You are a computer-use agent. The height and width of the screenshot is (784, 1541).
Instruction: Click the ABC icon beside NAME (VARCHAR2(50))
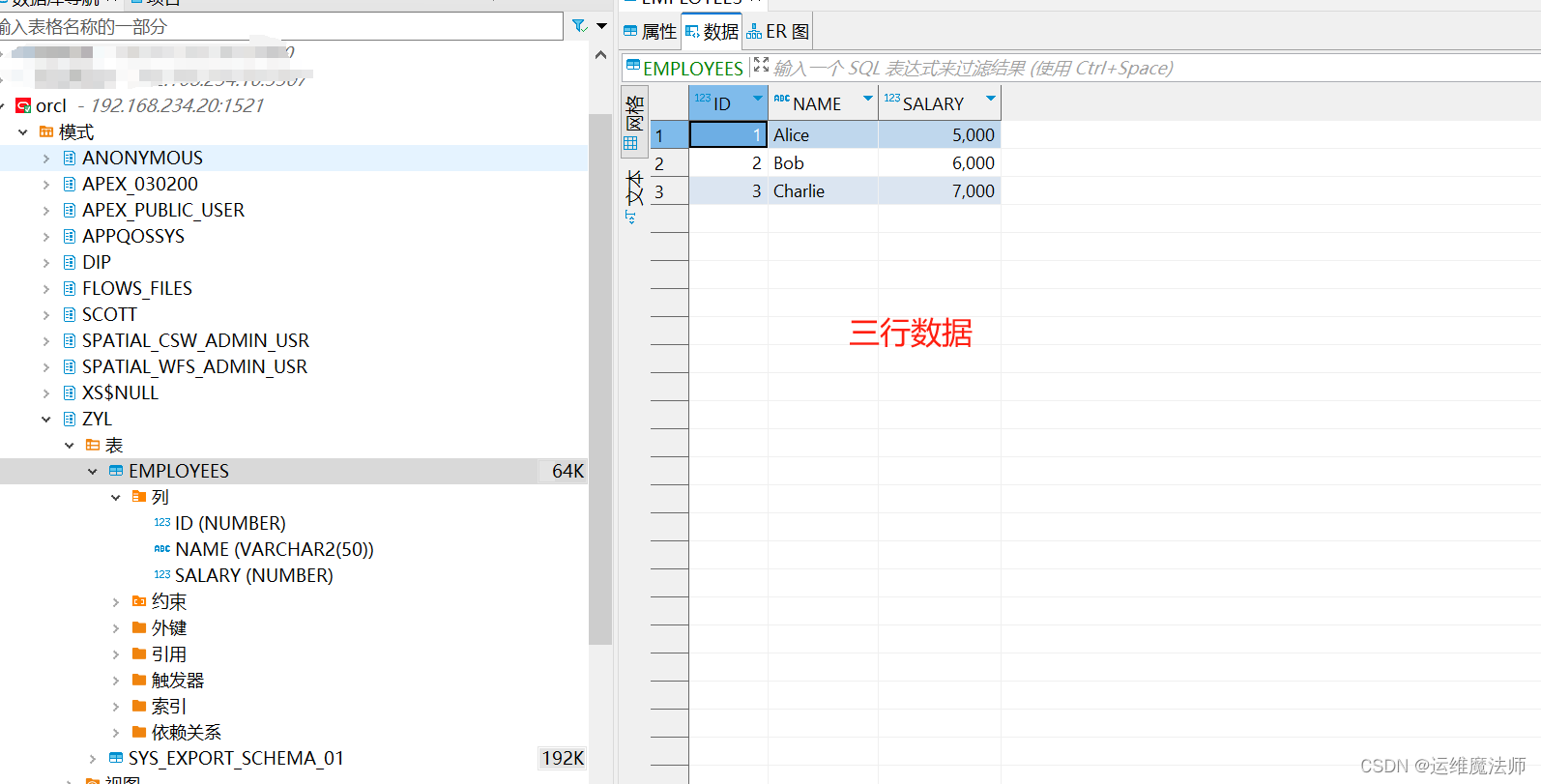point(162,549)
